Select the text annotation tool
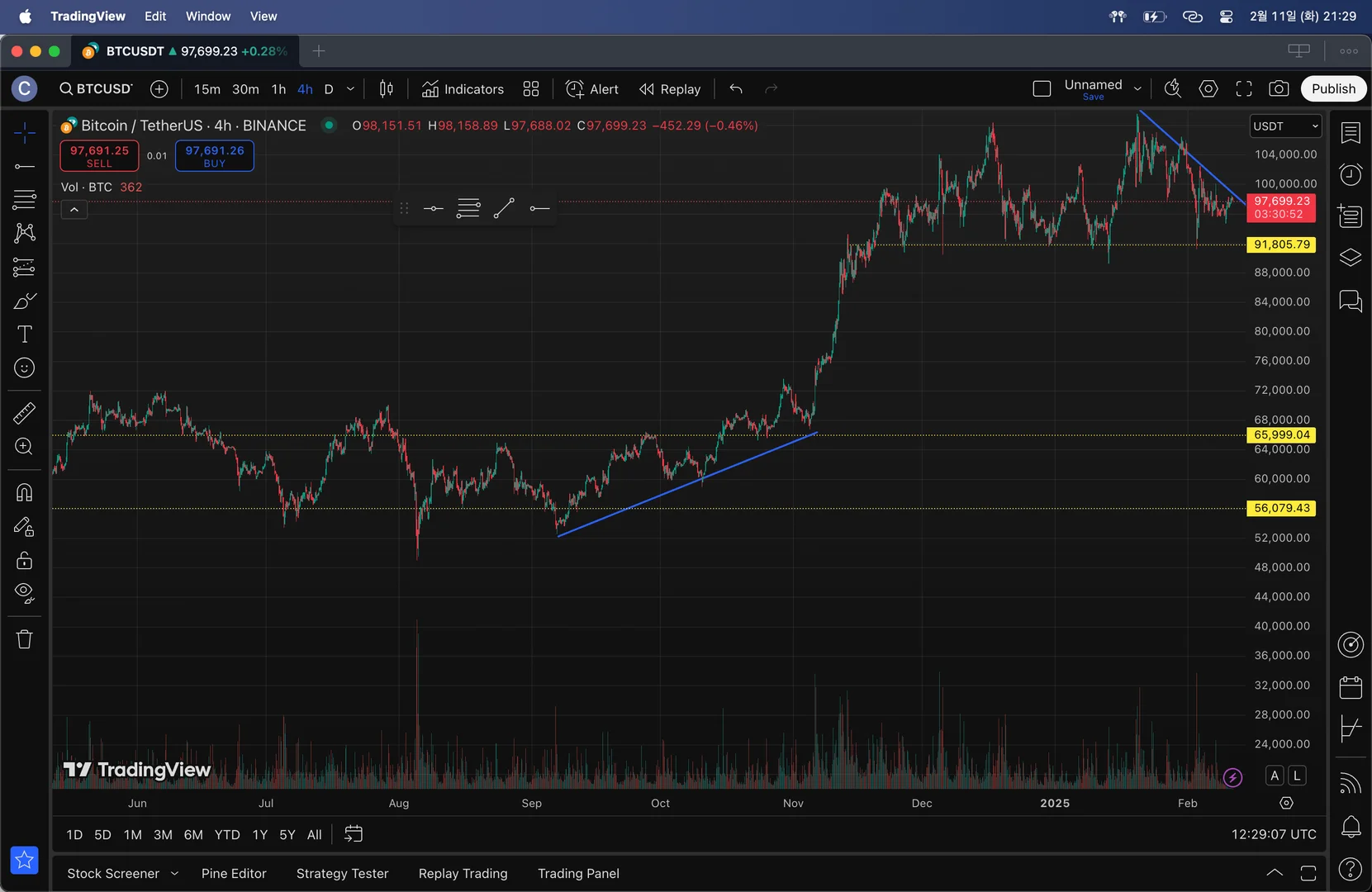 [25, 334]
